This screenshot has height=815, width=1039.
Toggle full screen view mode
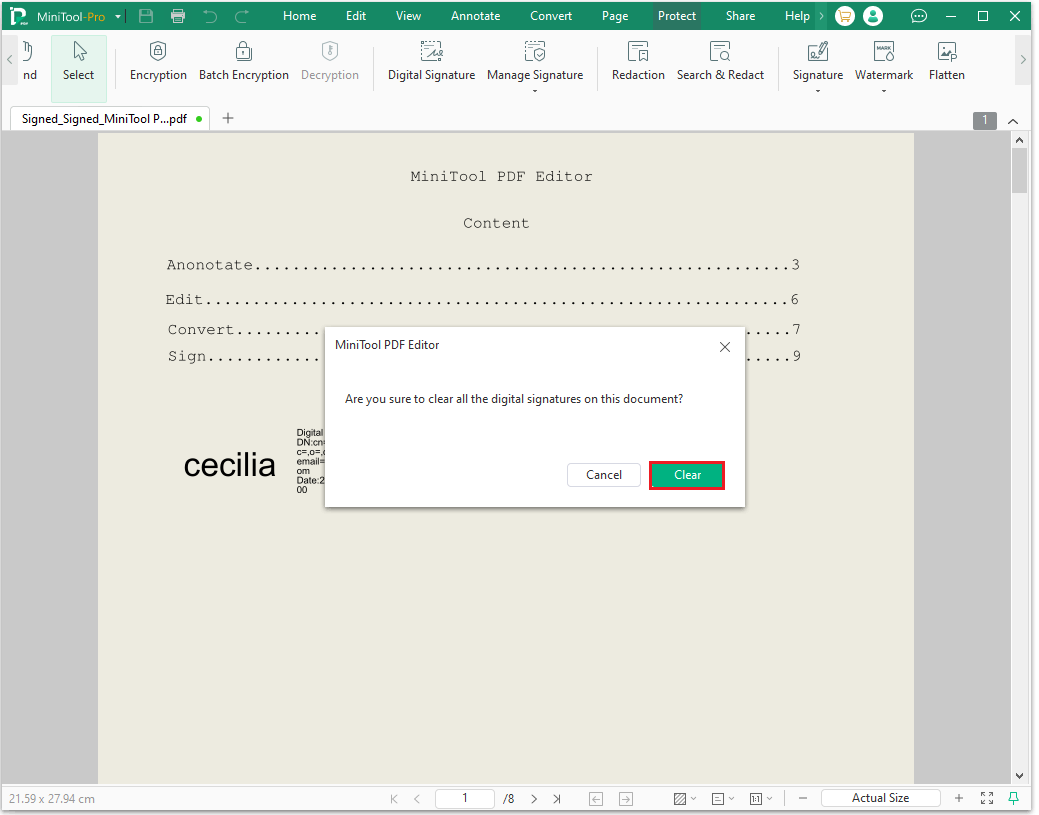(987, 798)
